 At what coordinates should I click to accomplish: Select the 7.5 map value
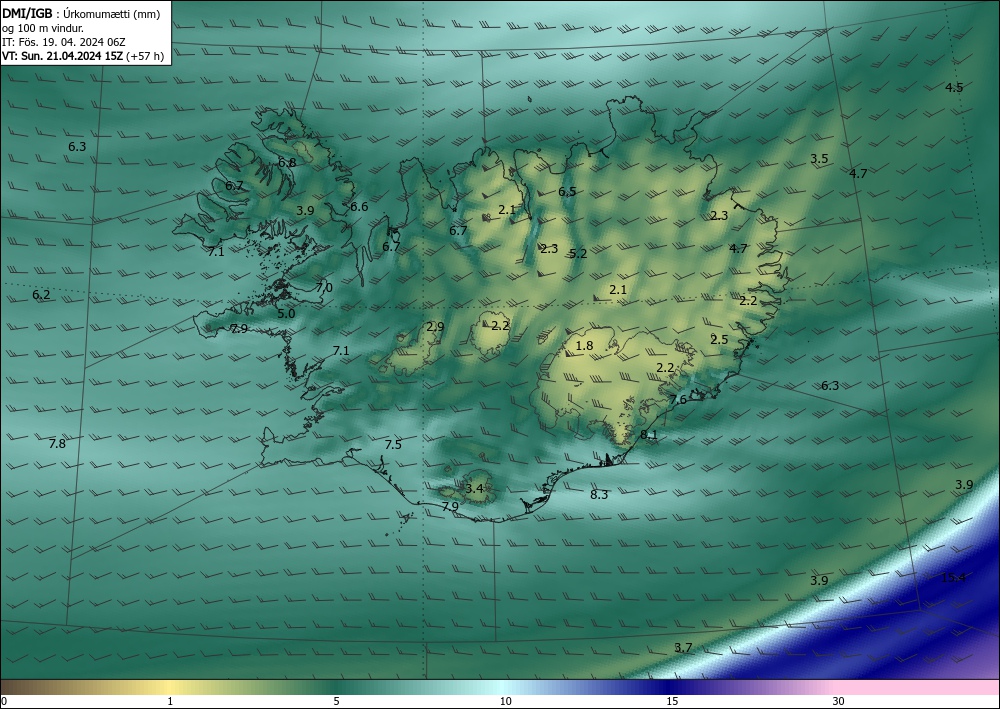[393, 444]
